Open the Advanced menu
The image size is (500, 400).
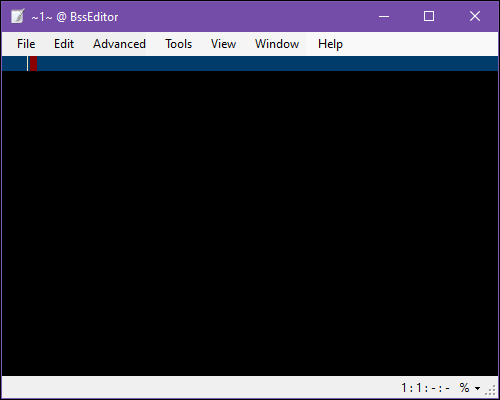[119, 44]
